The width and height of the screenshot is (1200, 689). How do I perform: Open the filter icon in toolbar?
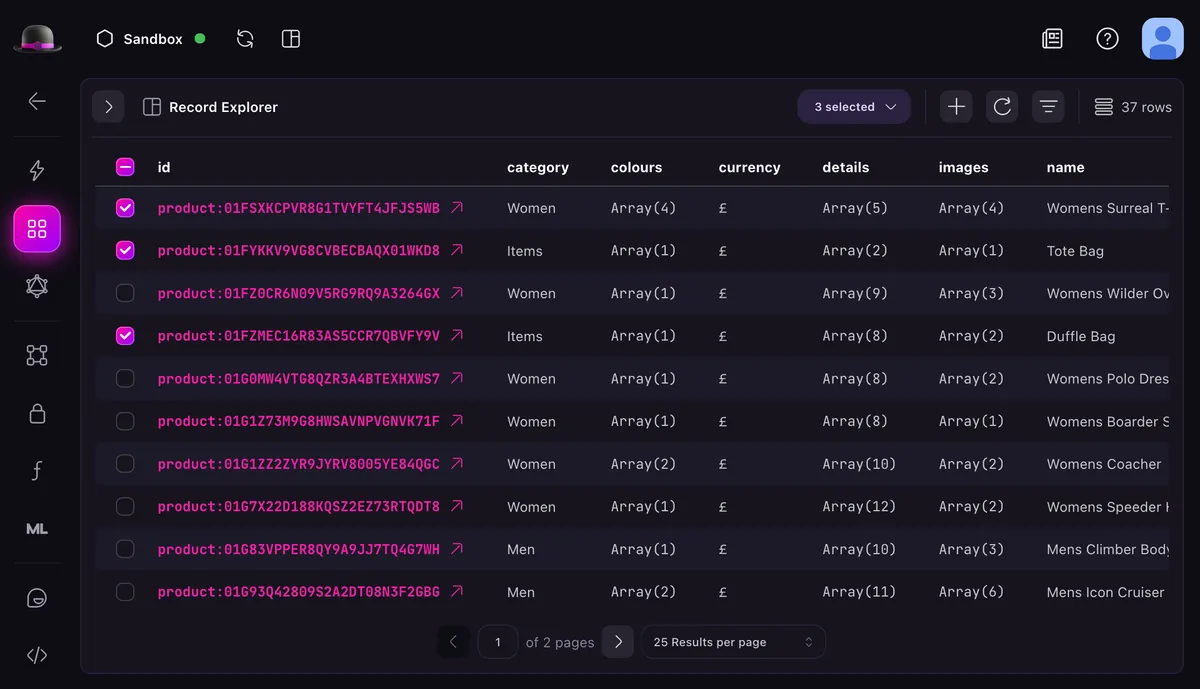(1048, 107)
